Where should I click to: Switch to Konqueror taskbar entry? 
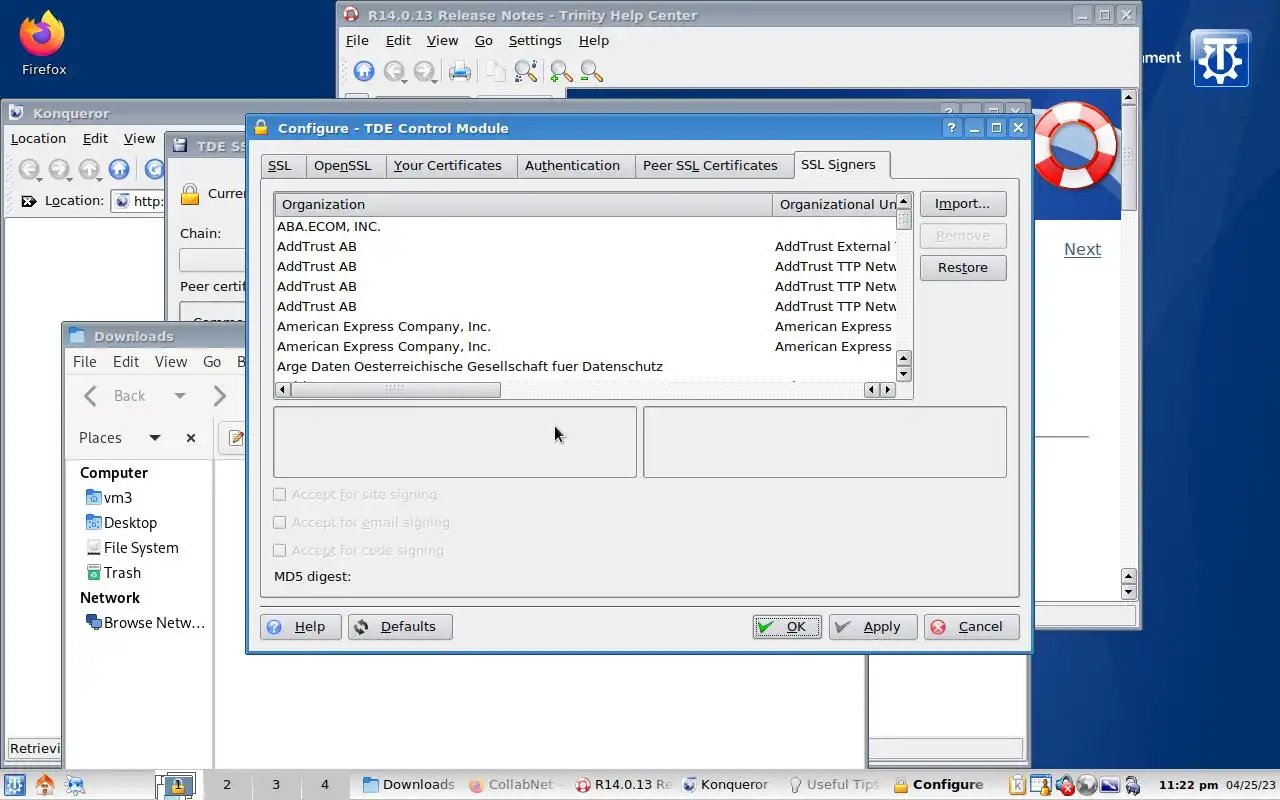[725, 785]
